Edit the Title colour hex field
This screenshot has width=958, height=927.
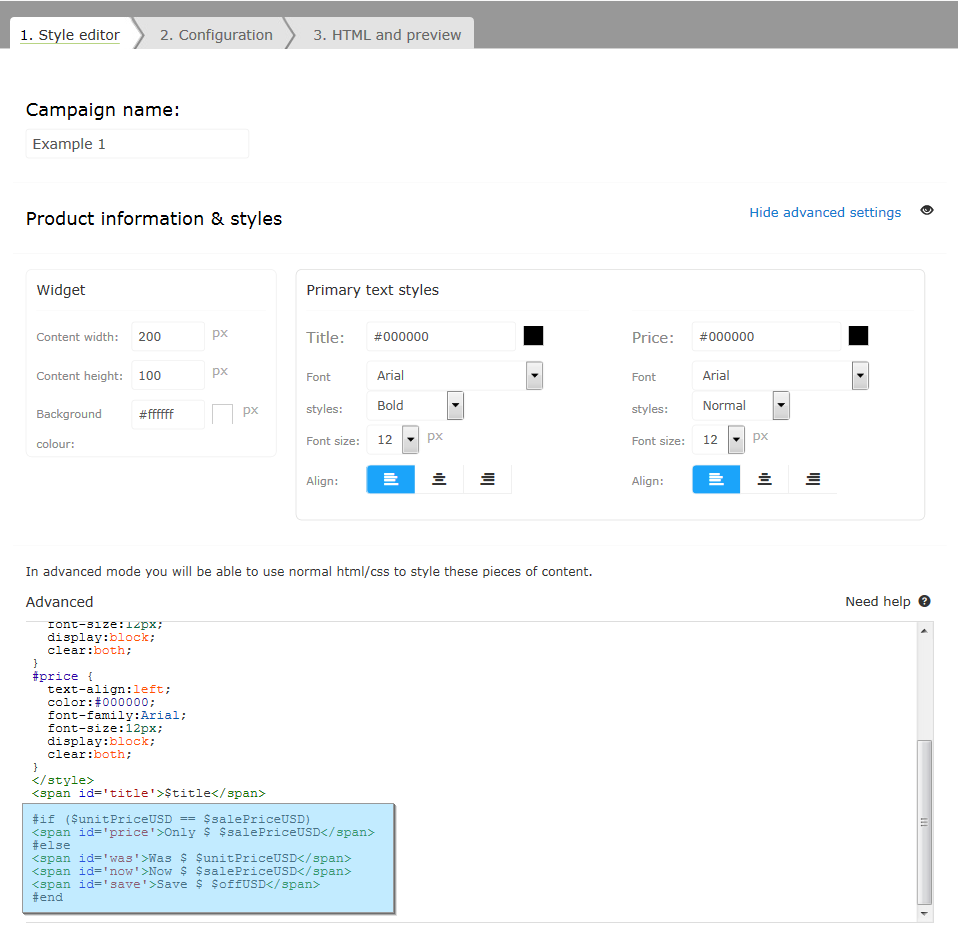441,336
